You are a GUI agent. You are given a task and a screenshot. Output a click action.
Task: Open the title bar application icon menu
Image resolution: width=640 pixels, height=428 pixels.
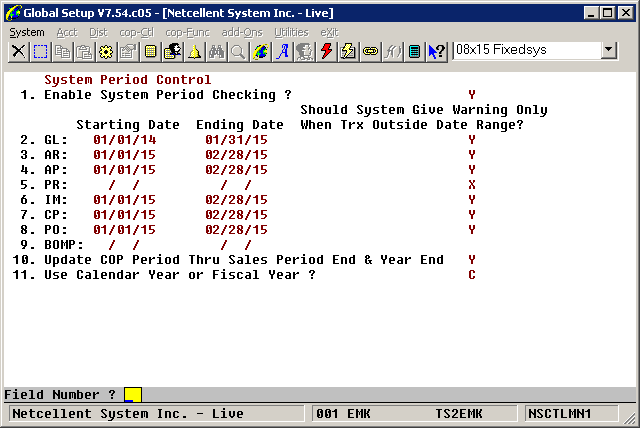[11, 11]
